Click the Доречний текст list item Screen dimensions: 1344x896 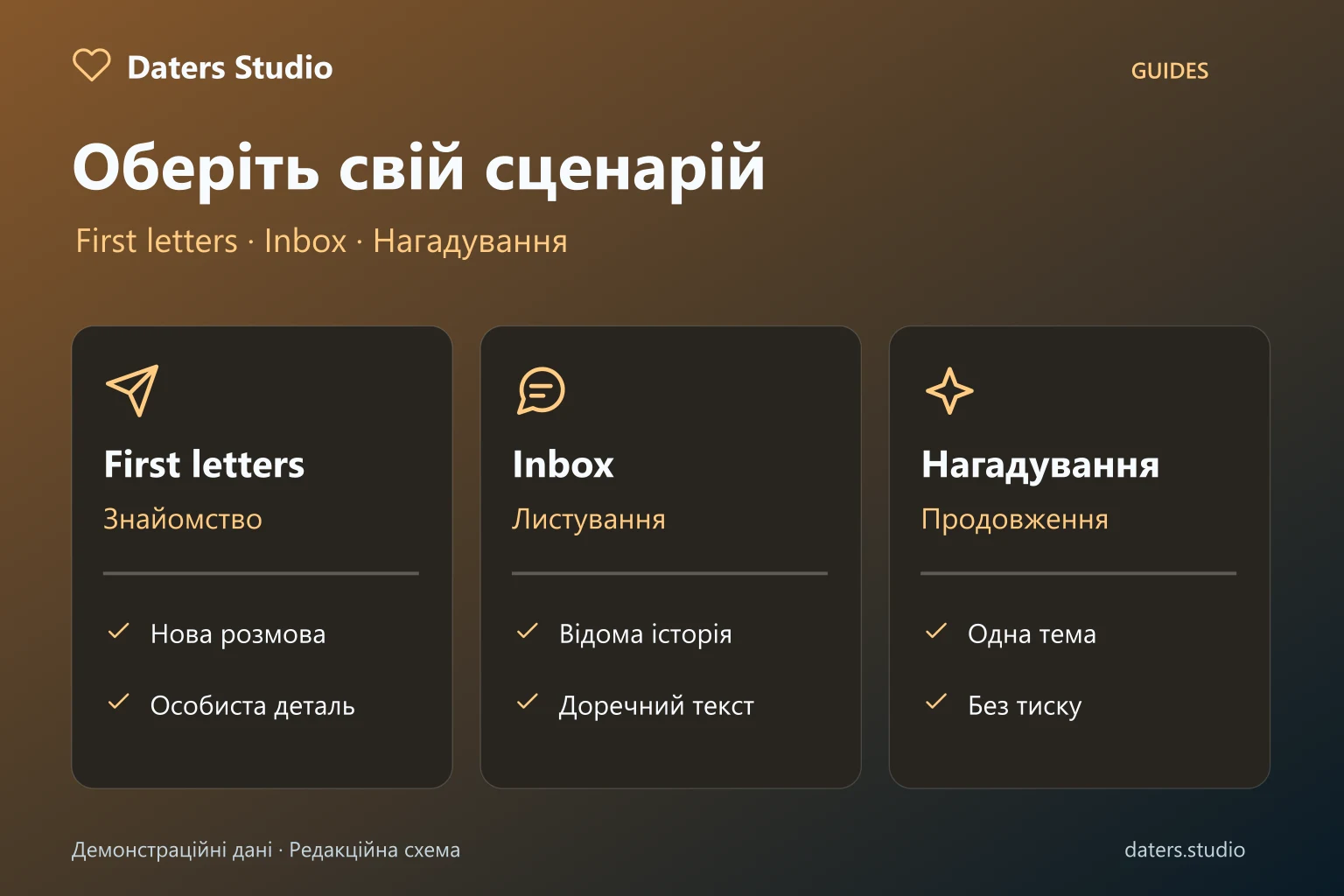[x=656, y=705]
